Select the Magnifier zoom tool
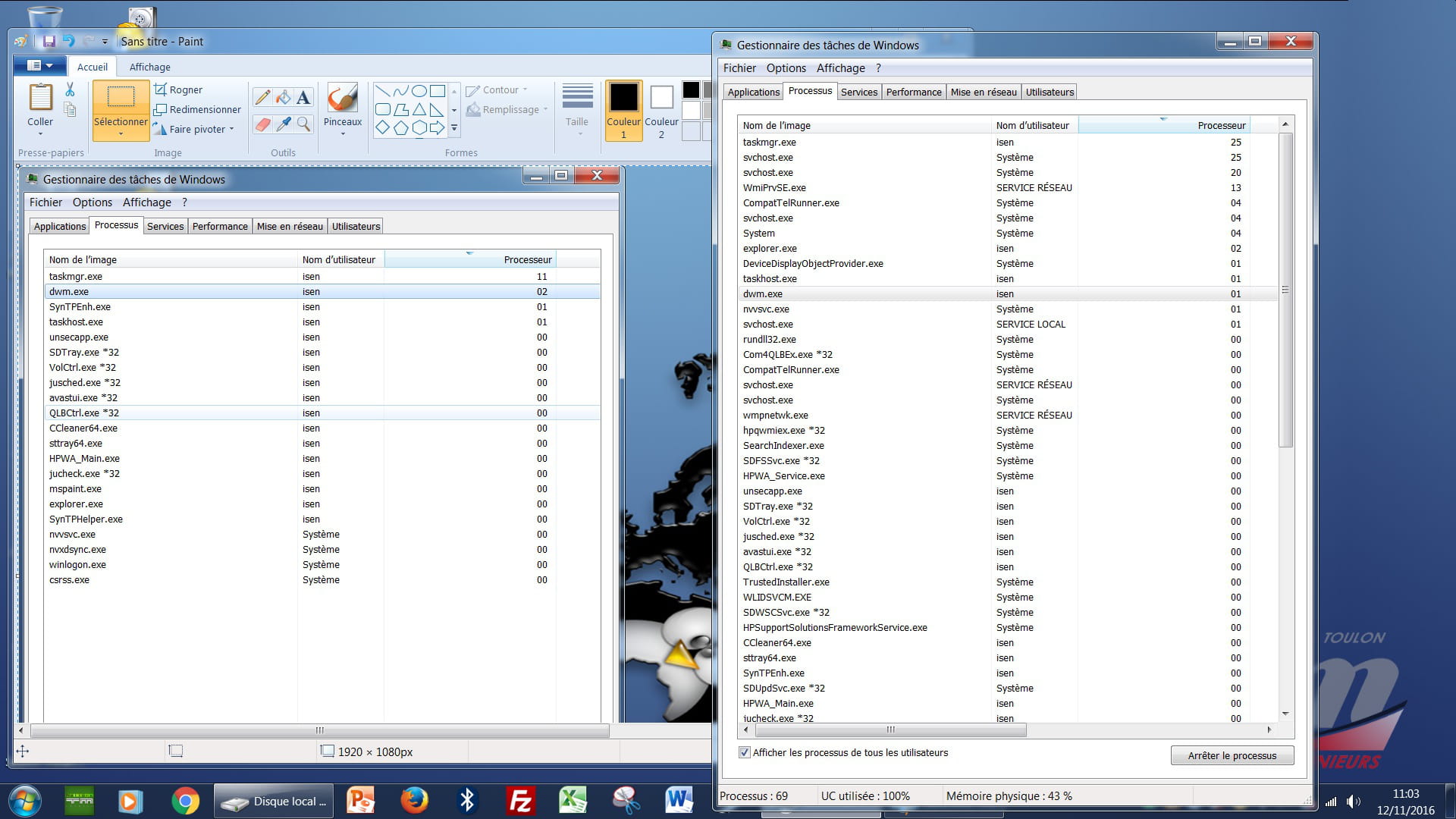The width and height of the screenshot is (1456, 819). point(303,124)
